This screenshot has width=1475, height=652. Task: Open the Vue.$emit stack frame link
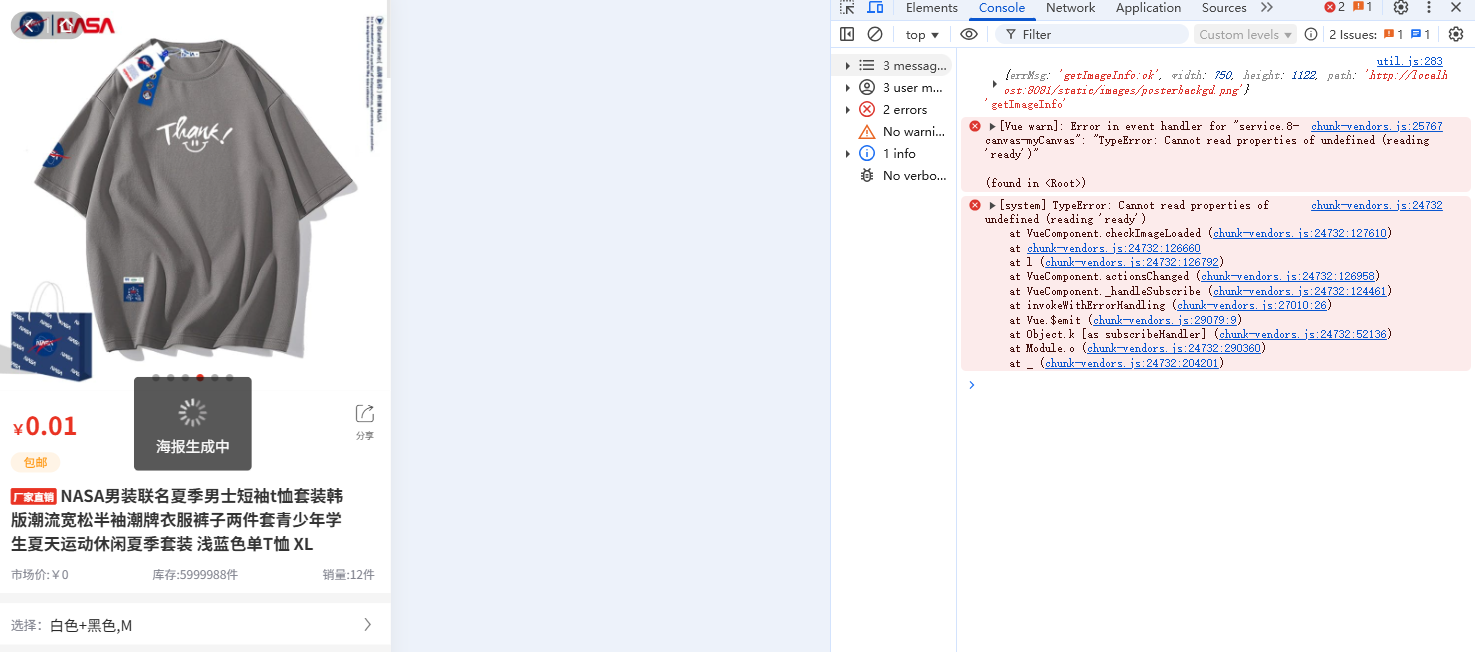(x=1165, y=320)
